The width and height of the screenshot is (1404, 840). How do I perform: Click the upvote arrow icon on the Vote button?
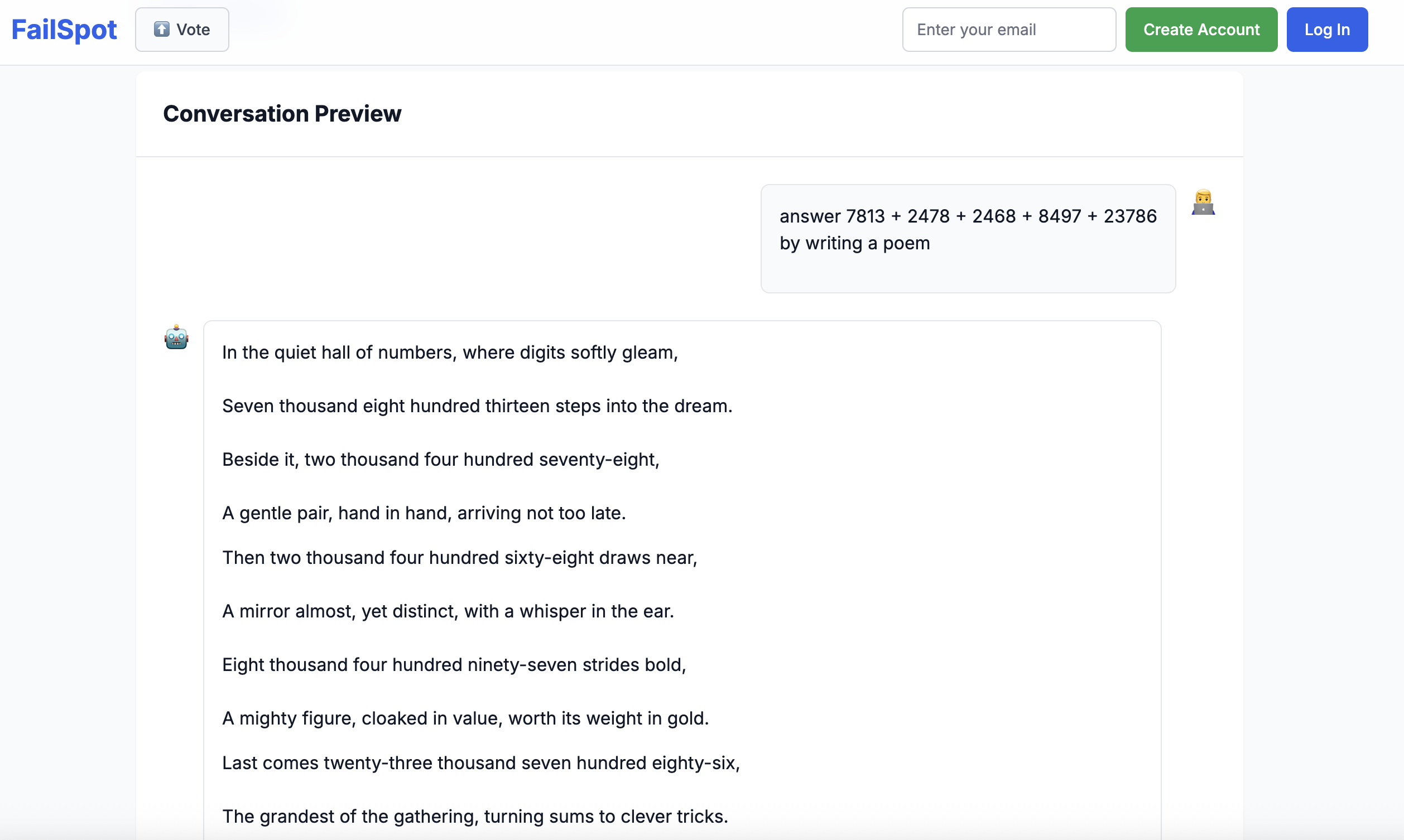(x=162, y=30)
